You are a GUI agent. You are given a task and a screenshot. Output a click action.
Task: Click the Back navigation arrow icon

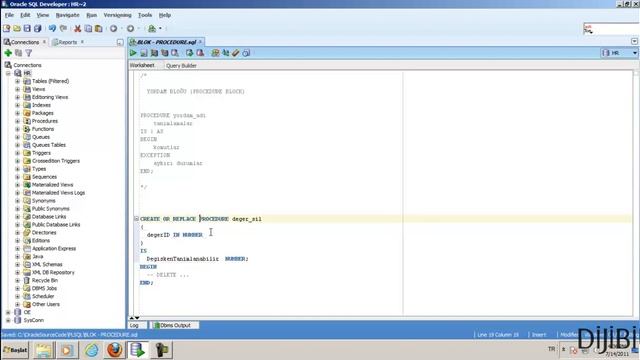tap(113, 29)
